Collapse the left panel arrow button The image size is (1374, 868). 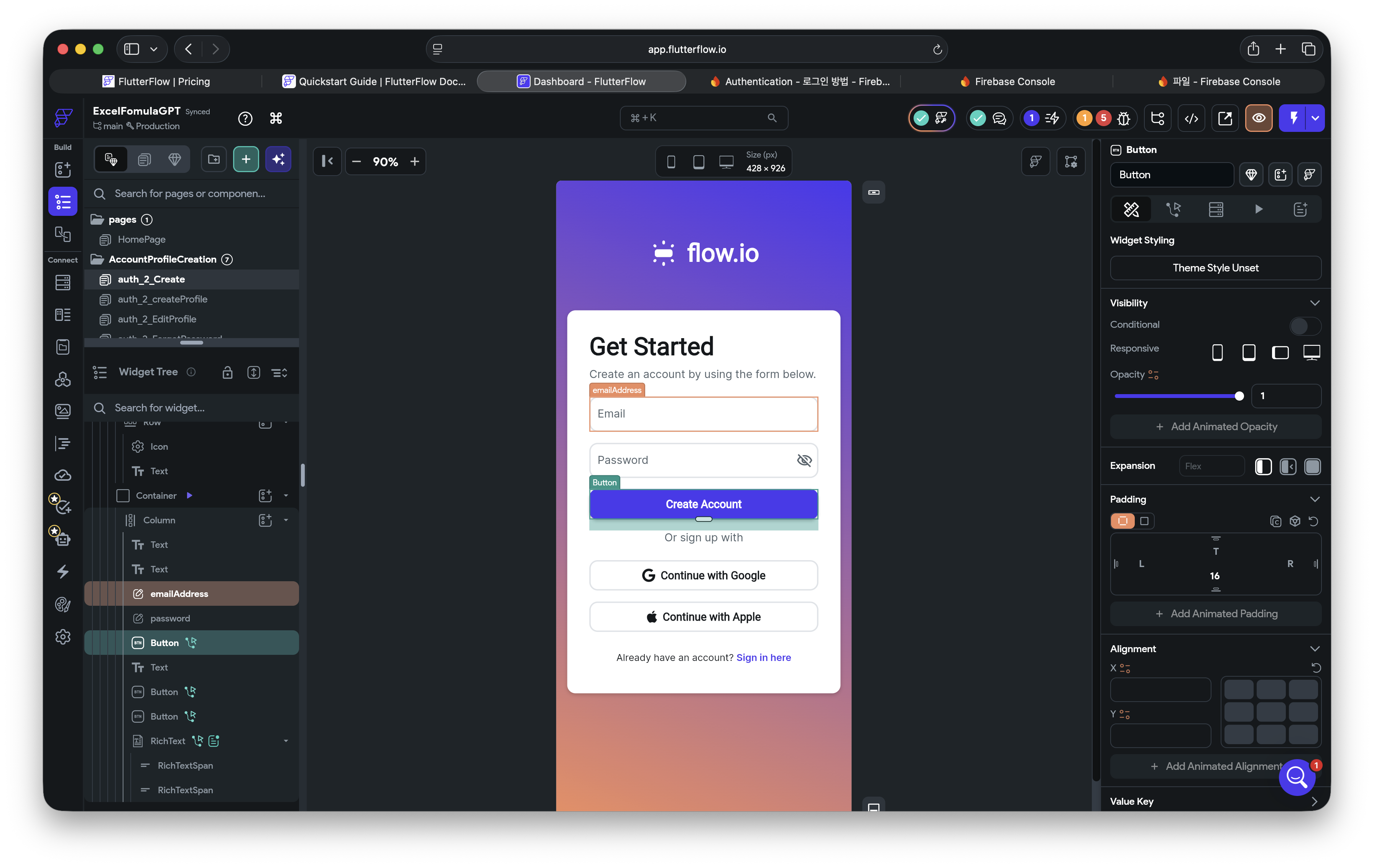point(327,161)
